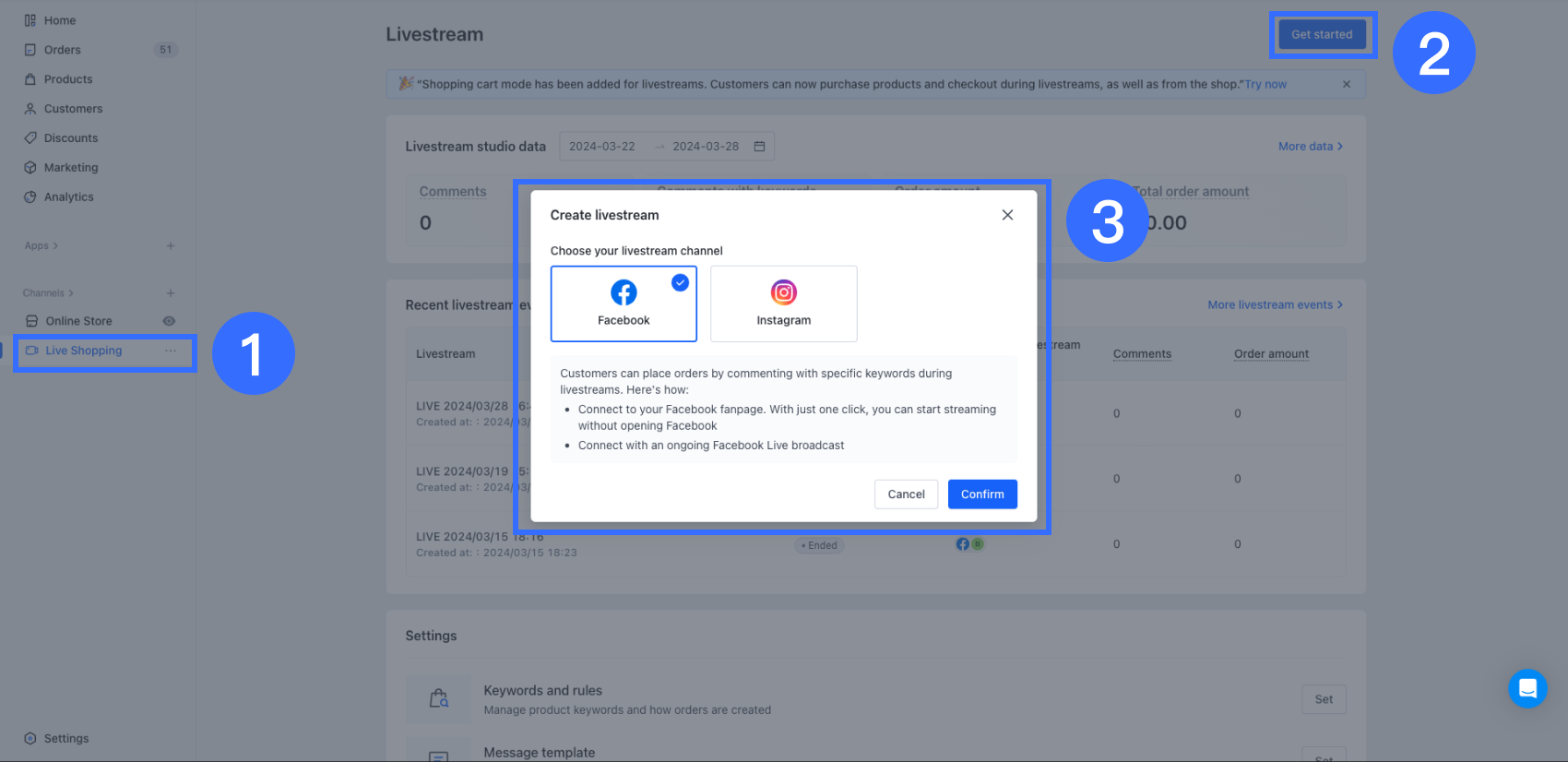Viewport: 1568px width, 762px height.
Task: Click the Home icon in sidebar
Action: click(30, 20)
